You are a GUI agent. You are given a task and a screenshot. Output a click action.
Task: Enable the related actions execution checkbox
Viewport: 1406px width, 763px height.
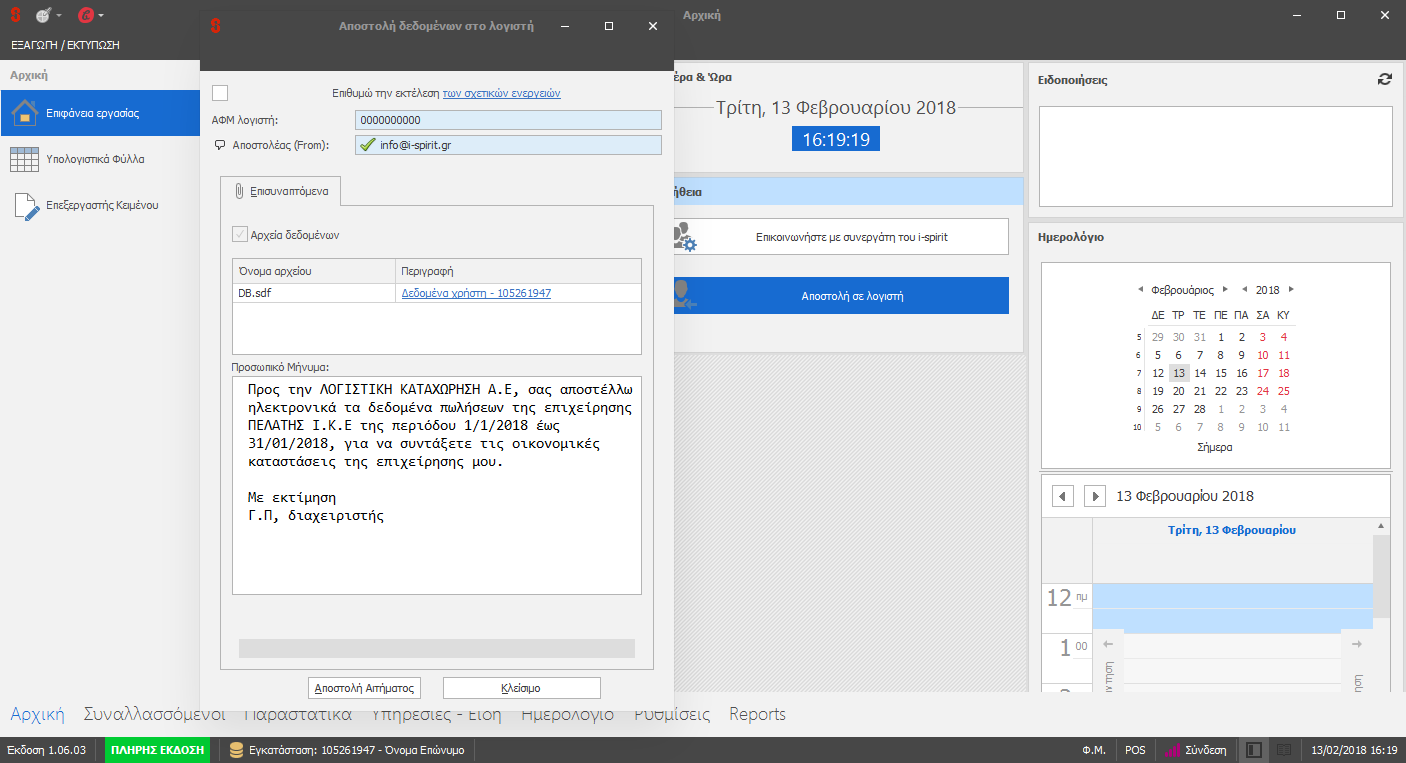[220, 93]
